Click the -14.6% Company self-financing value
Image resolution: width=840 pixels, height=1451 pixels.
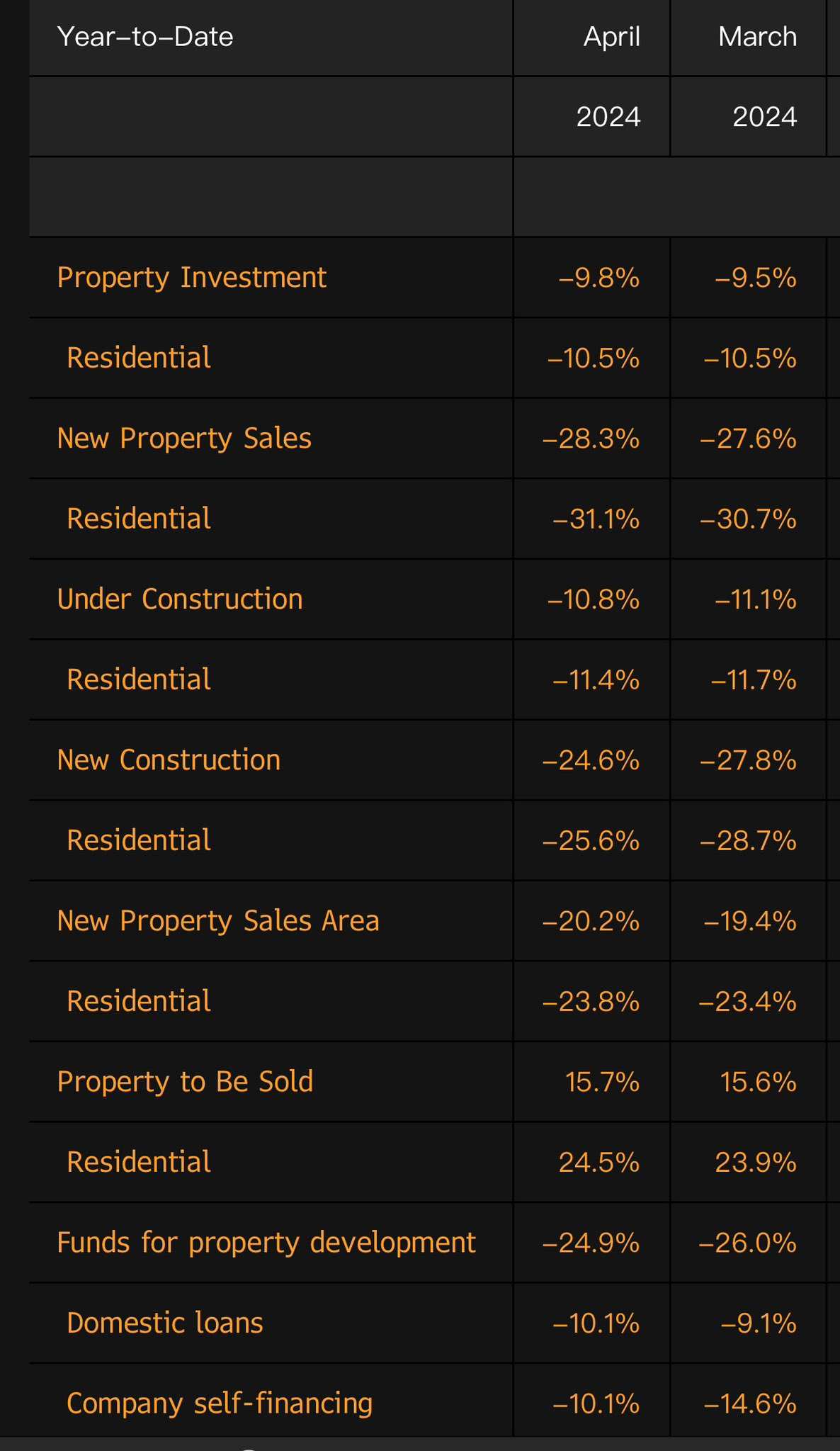point(748,1404)
